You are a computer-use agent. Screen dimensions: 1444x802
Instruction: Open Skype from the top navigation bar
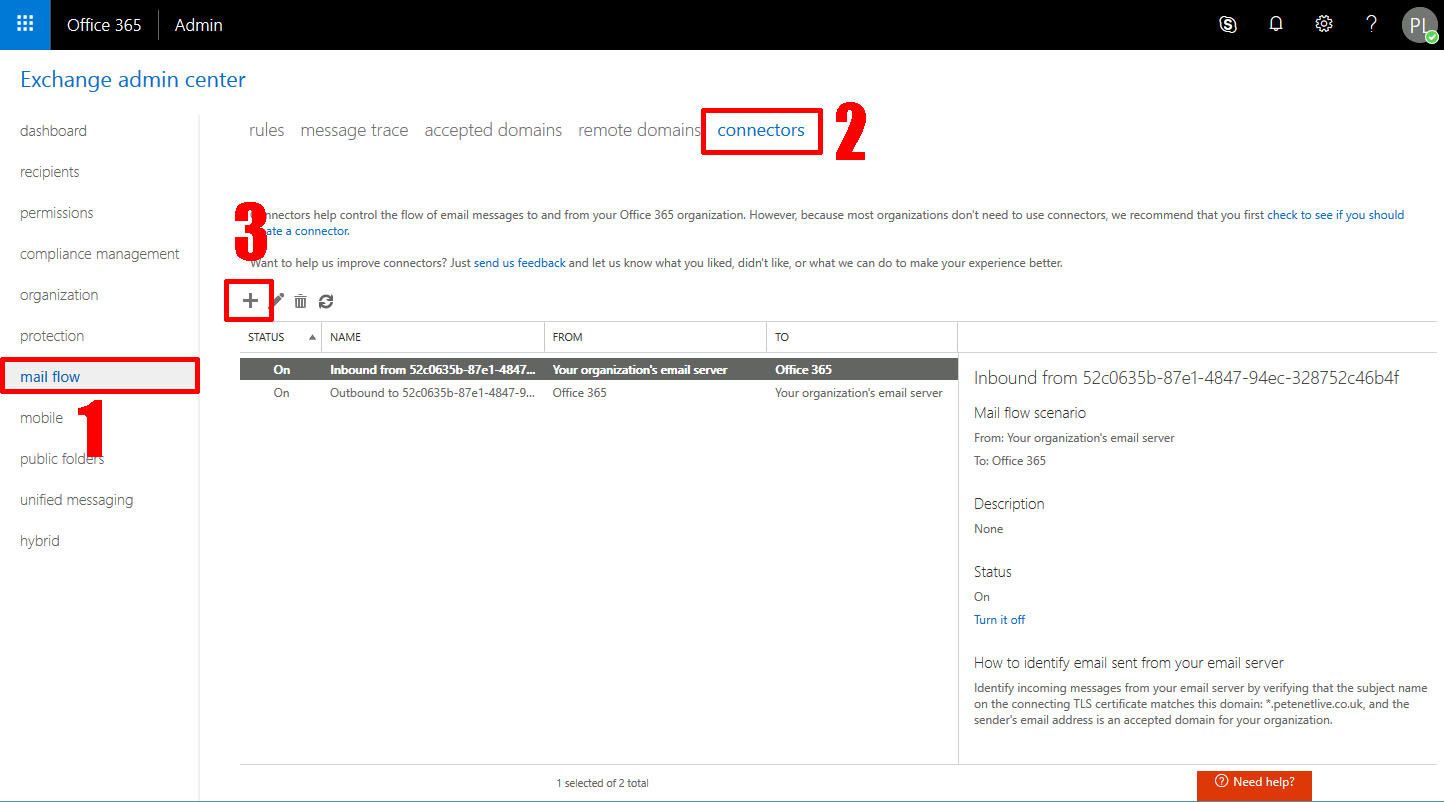point(1228,24)
